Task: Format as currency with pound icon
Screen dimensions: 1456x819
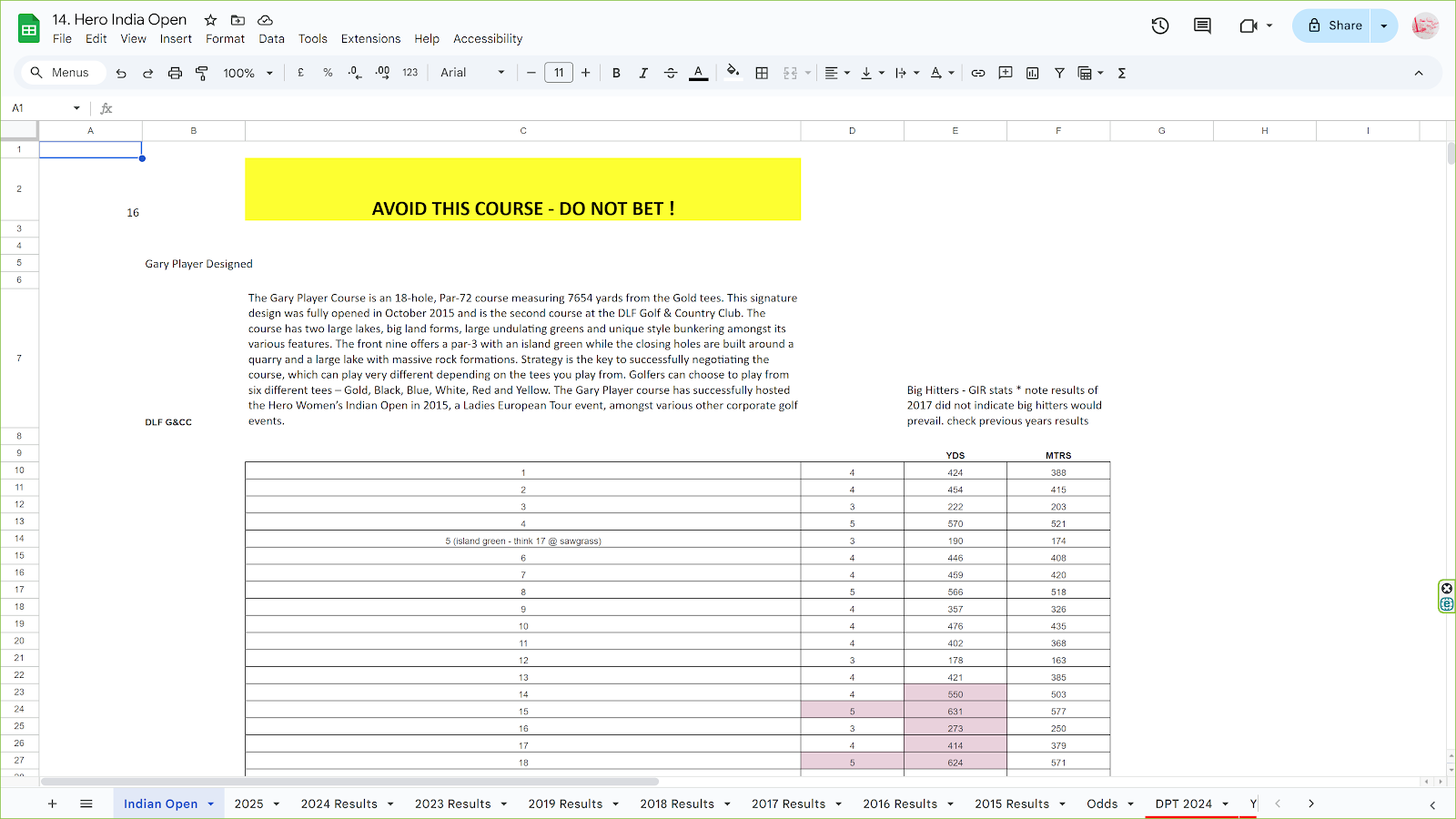Action: pyautogui.click(x=300, y=73)
